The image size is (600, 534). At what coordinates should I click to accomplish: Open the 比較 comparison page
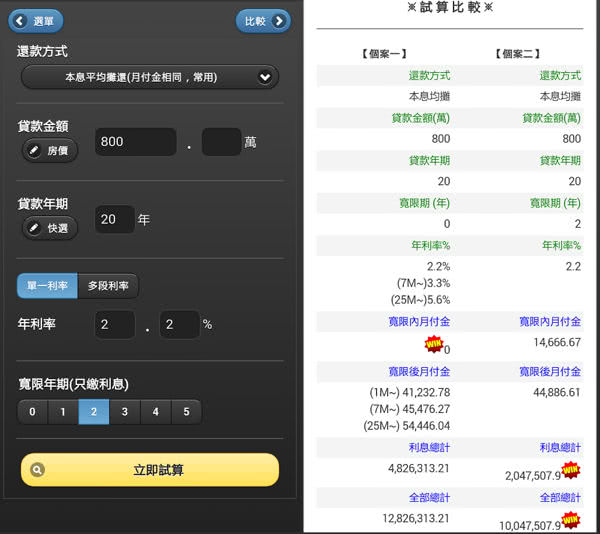263,21
